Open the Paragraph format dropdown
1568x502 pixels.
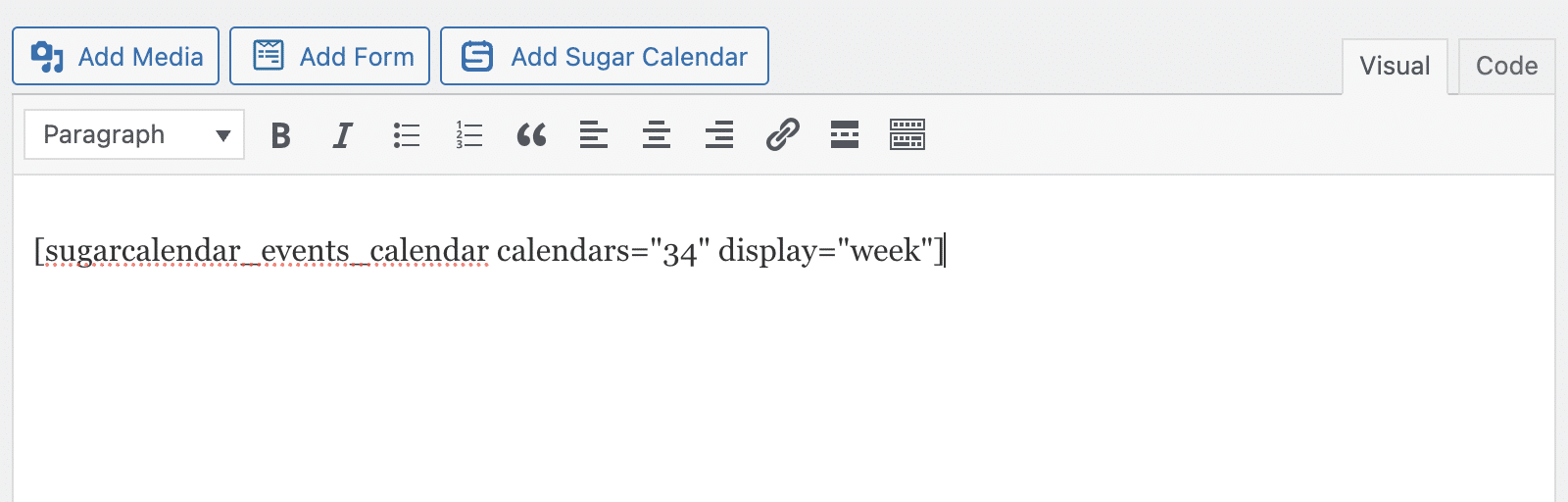(x=118, y=135)
